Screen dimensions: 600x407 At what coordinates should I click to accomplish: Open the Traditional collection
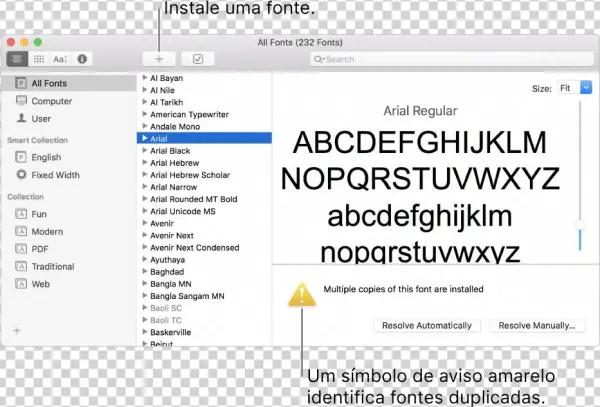pos(52,266)
